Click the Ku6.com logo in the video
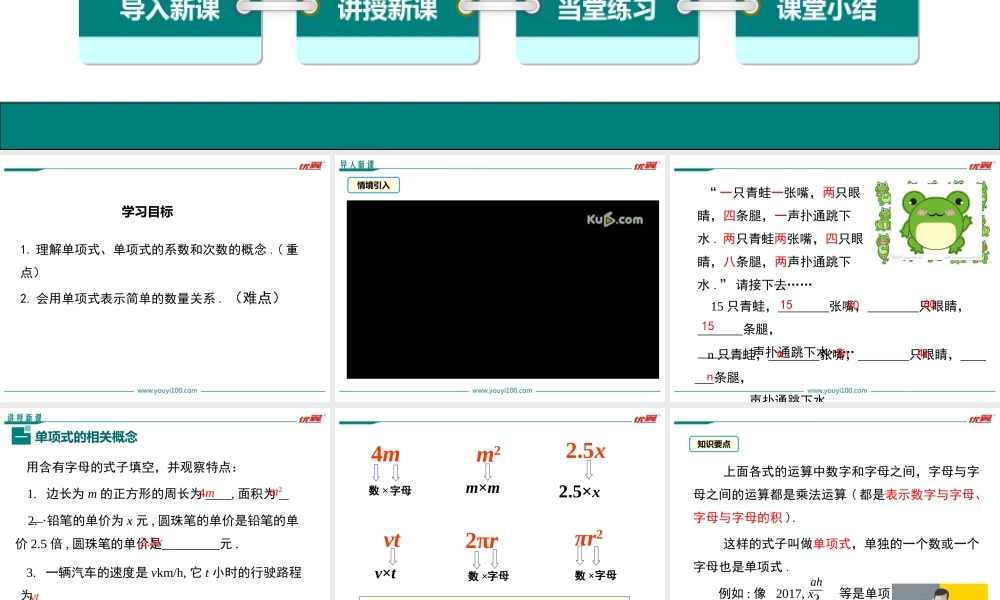This screenshot has height=600, width=1000. (614, 219)
